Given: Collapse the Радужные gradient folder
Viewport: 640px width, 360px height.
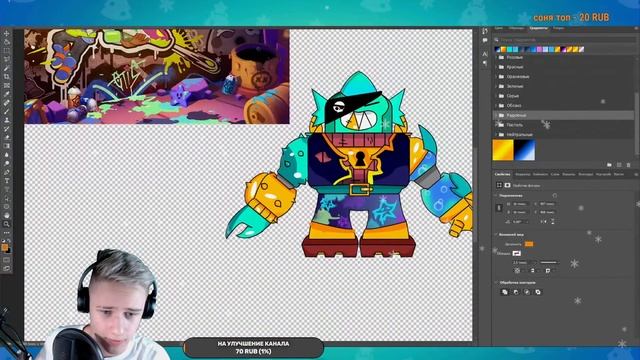Looking at the screenshot, I should 496,115.
